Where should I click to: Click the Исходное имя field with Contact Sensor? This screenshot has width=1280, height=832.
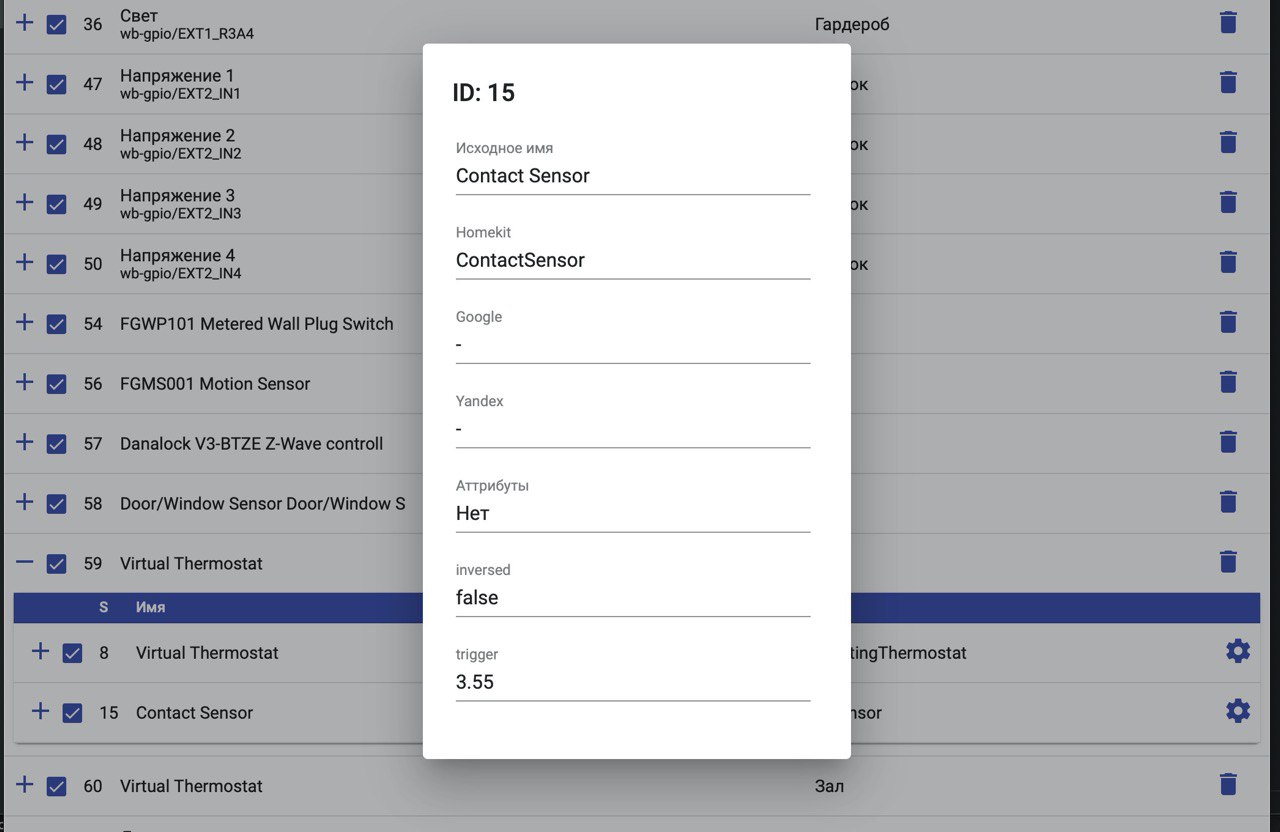(633, 176)
